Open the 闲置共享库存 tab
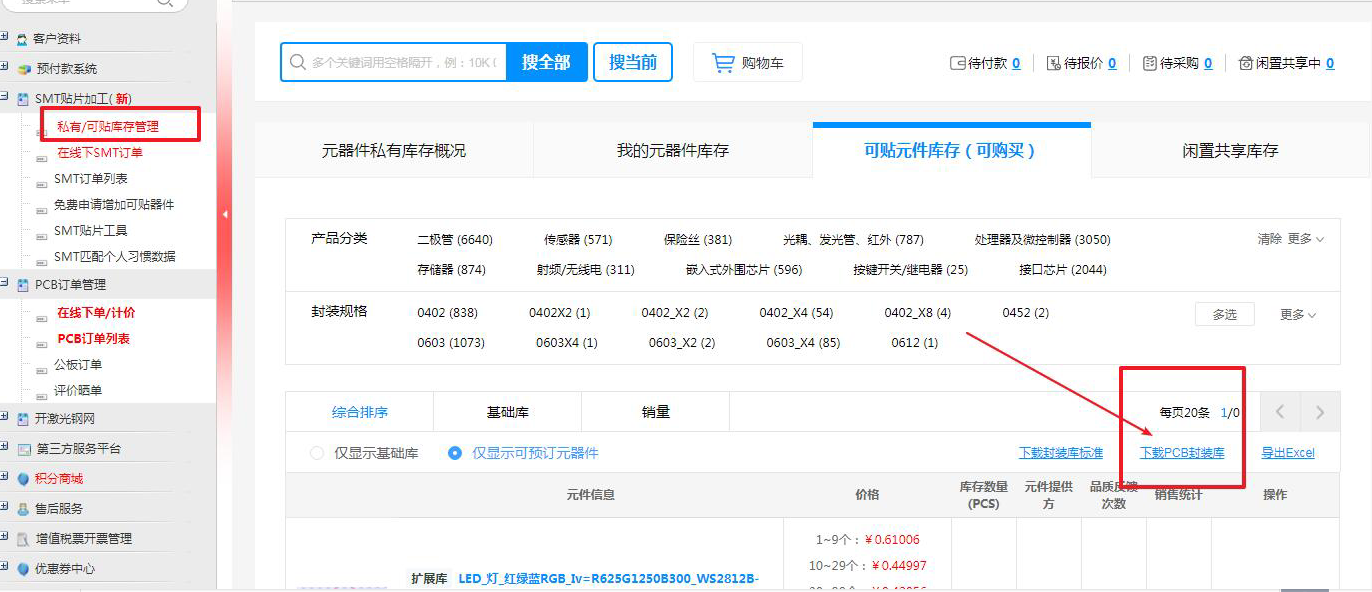Screen dimensions: 1372x592 coord(1229,151)
